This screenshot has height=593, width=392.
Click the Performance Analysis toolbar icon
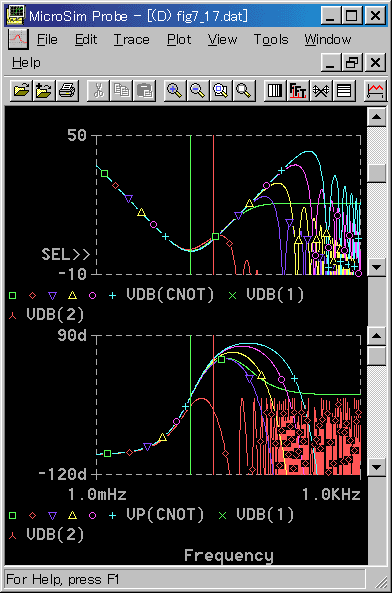[x=321, y=91]
